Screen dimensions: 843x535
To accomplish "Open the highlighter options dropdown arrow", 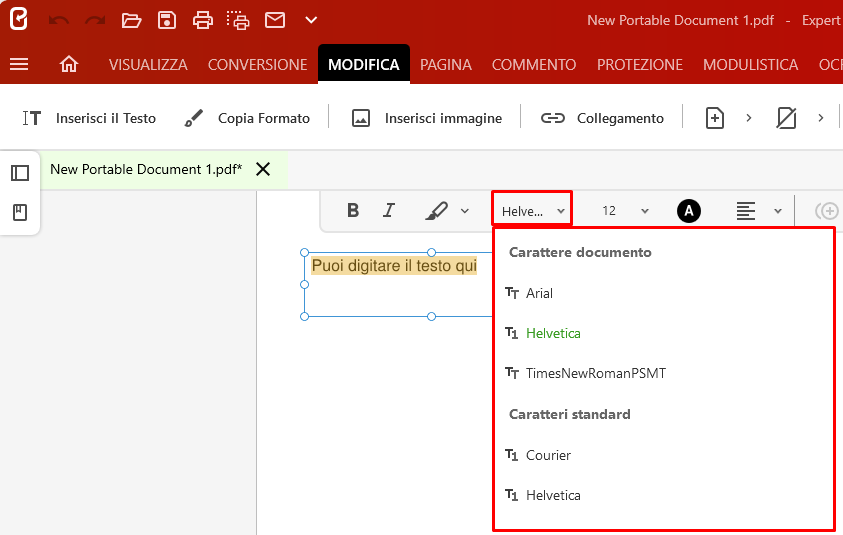I will point(465,211).
